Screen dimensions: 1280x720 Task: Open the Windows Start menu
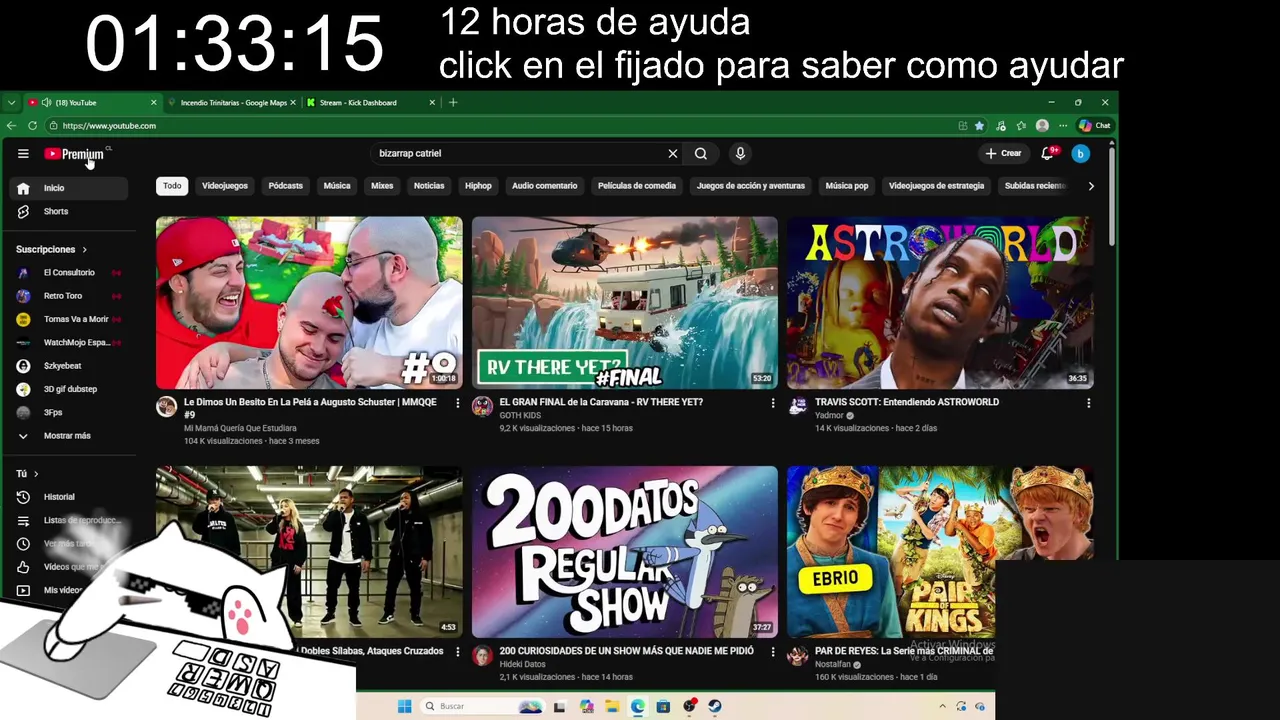pyautogui.click(x=404, y=707)
